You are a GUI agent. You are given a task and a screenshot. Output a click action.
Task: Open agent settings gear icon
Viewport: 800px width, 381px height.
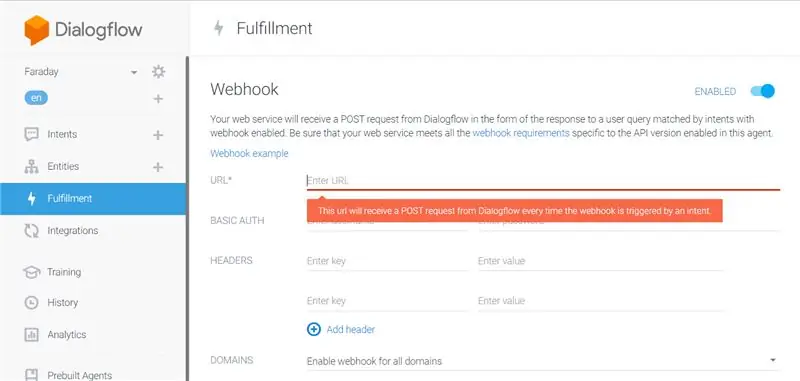(x=159, y=71)
